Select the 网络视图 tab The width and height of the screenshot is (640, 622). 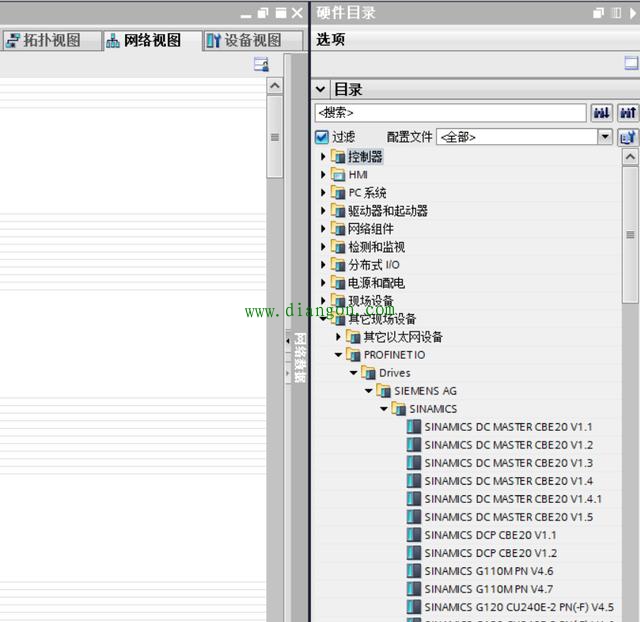point(144,41)
